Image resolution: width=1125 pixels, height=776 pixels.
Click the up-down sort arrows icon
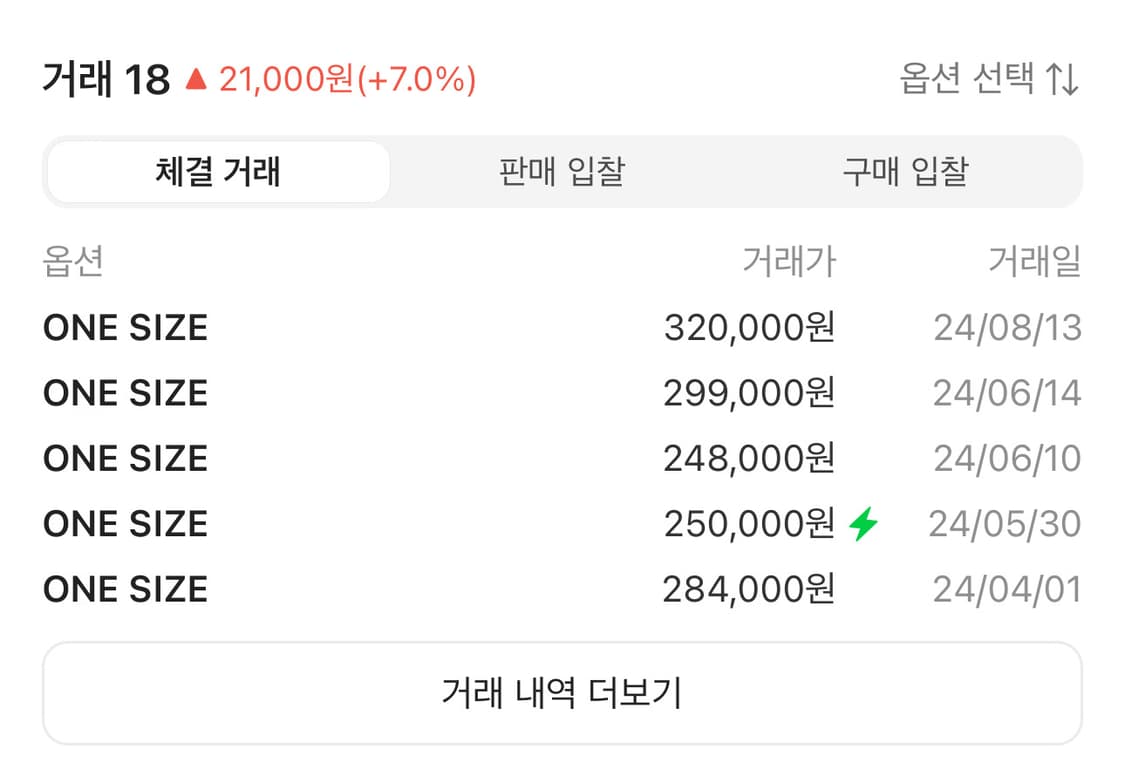[x=1062, y=79]
